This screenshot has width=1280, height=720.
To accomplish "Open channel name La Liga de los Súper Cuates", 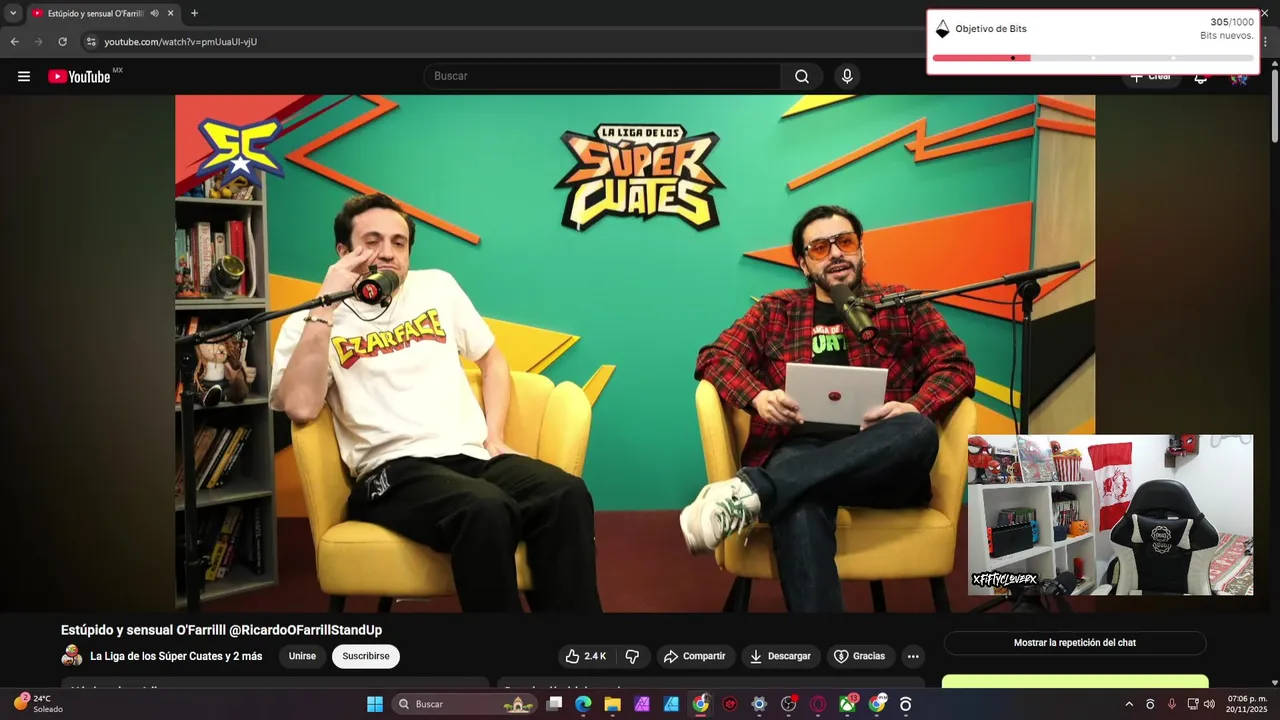I will (176, 656).
